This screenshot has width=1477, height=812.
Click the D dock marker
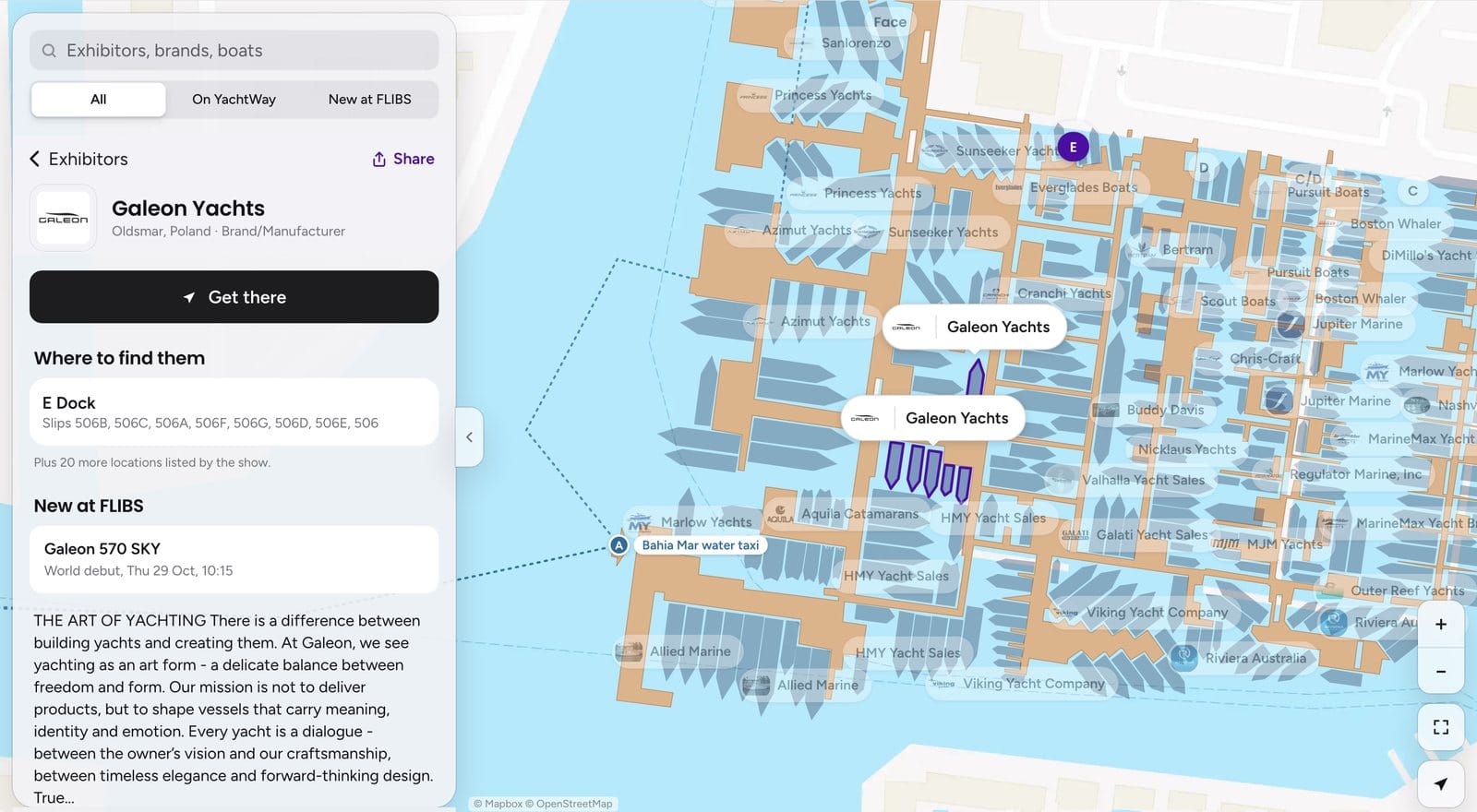pos(1204,168)
